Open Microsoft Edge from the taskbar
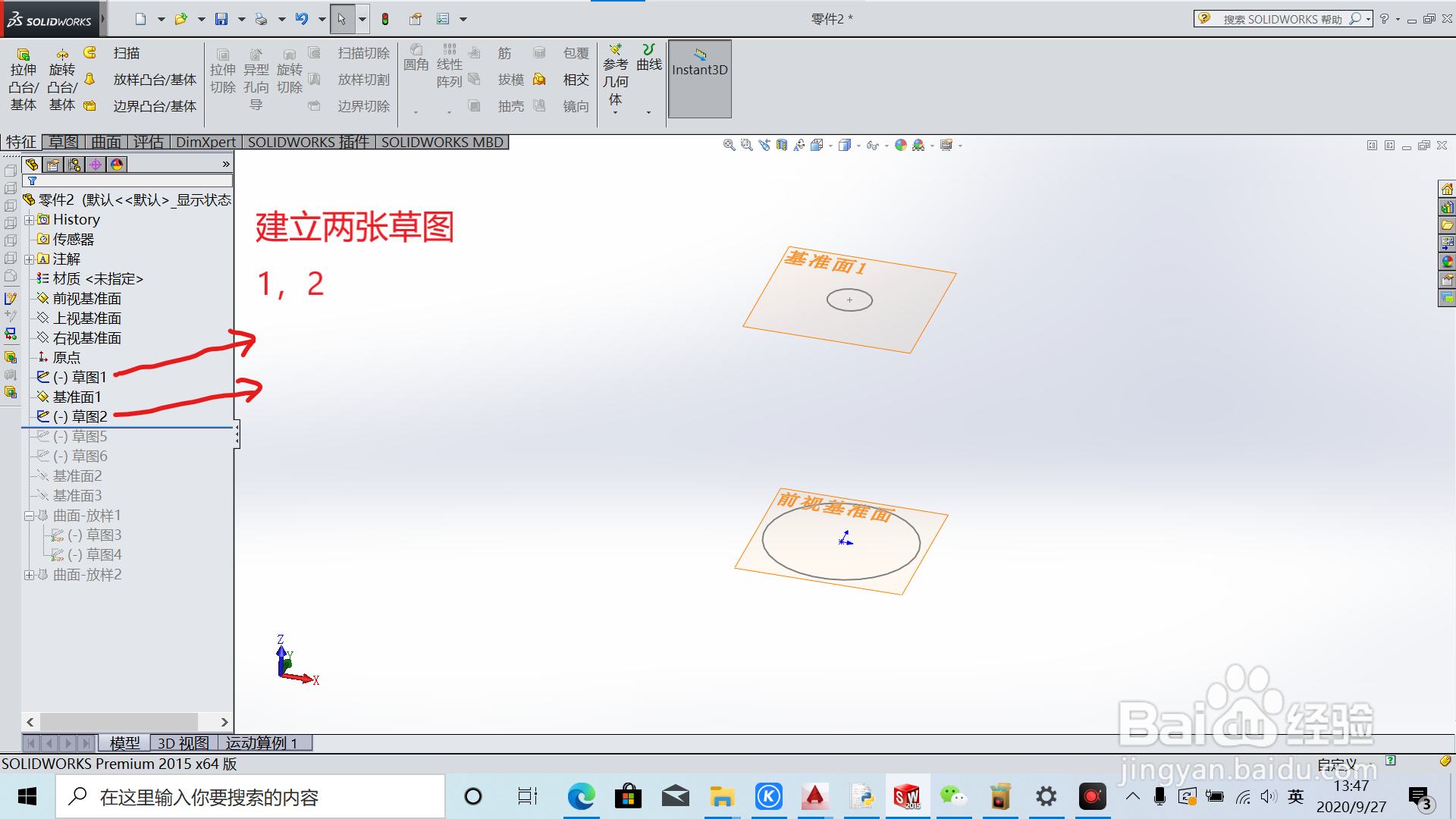1456x819 pixels. [581, 796]
